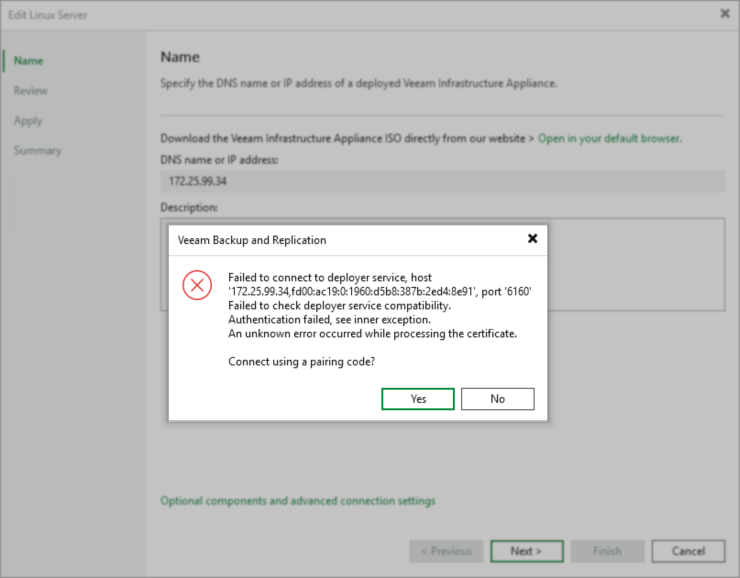Click the 'Veeam Backup and Replication' dialog title
This screenshot has width=740, height=578.
coord(252,240)
